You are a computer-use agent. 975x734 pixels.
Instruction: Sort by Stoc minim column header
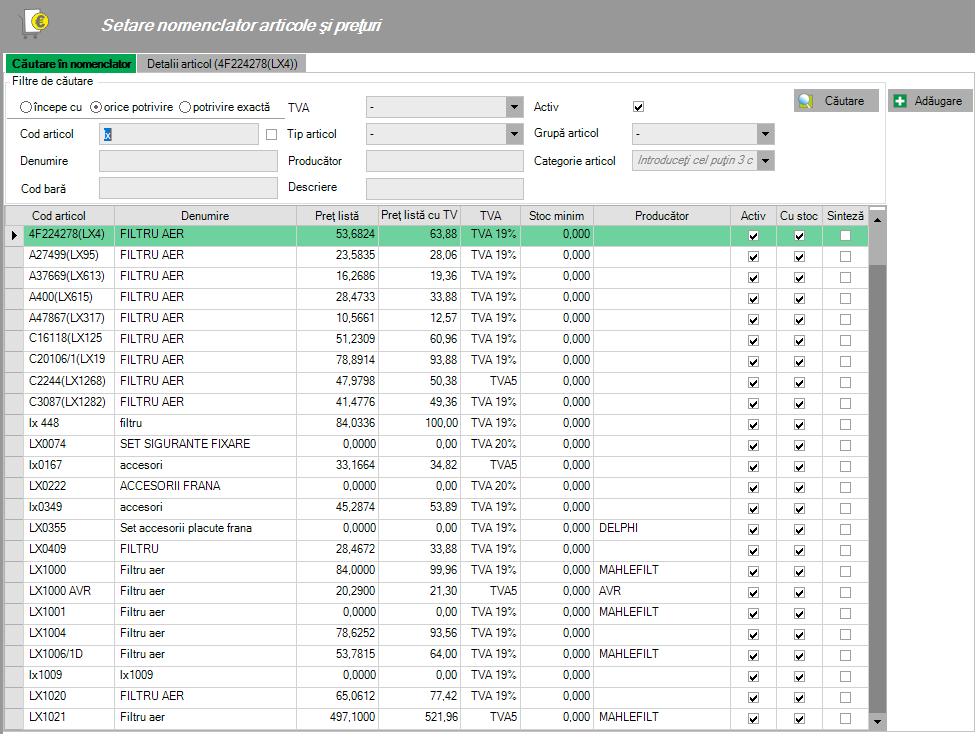click(557, 216)
